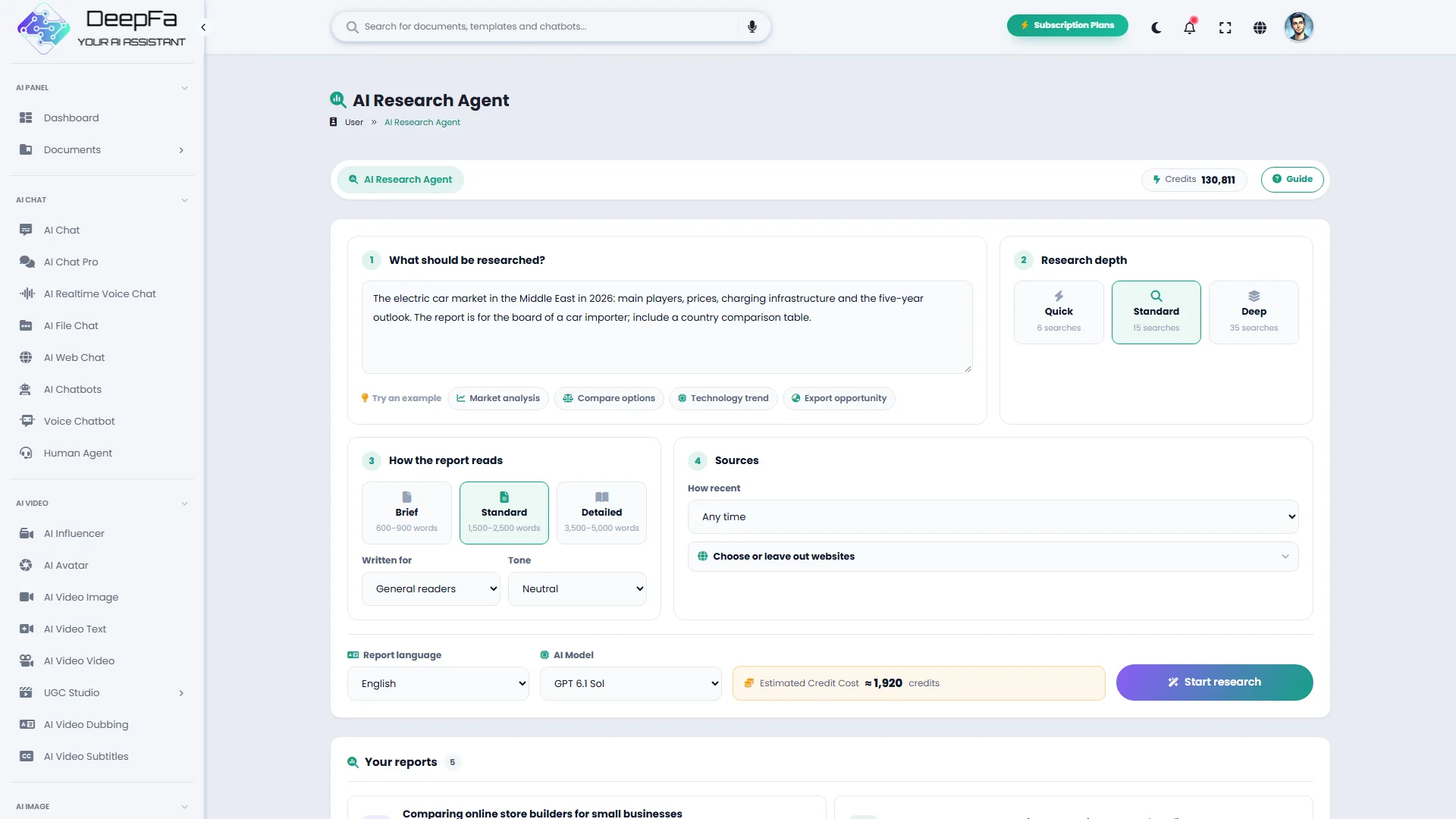Toggle dark mode moon icon

1156,28
